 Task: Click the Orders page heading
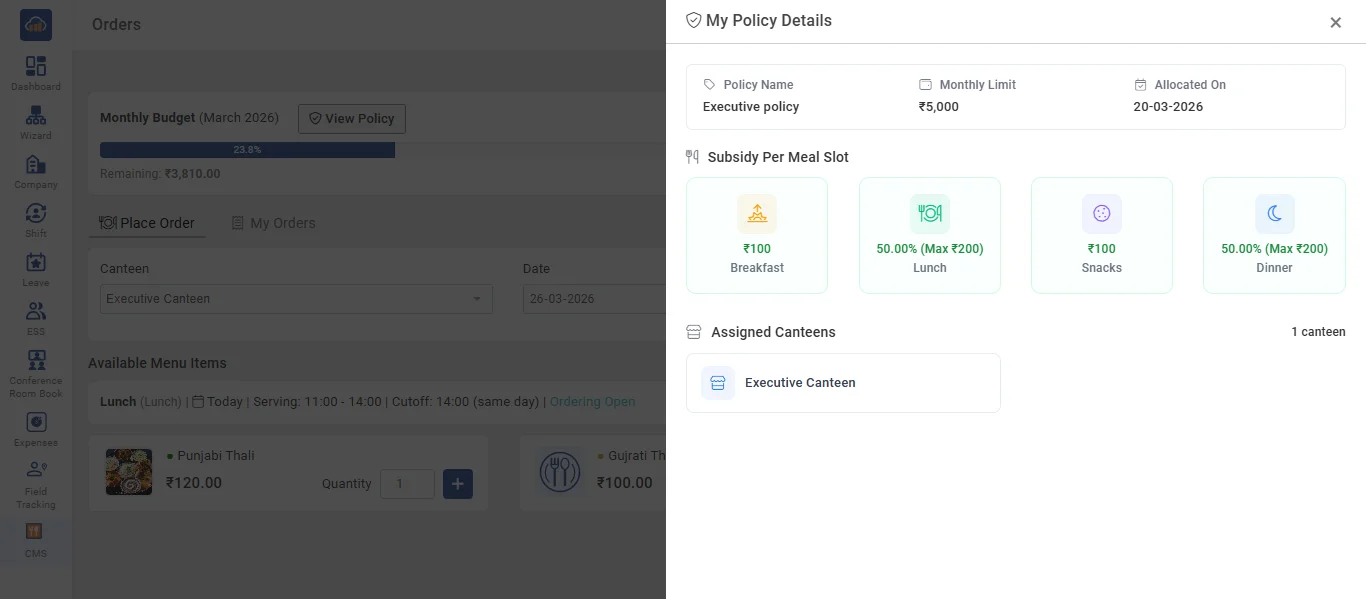click(116, 24)
